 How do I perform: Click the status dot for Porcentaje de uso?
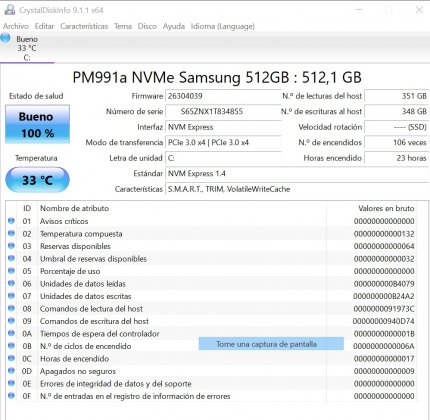[11, 271]
